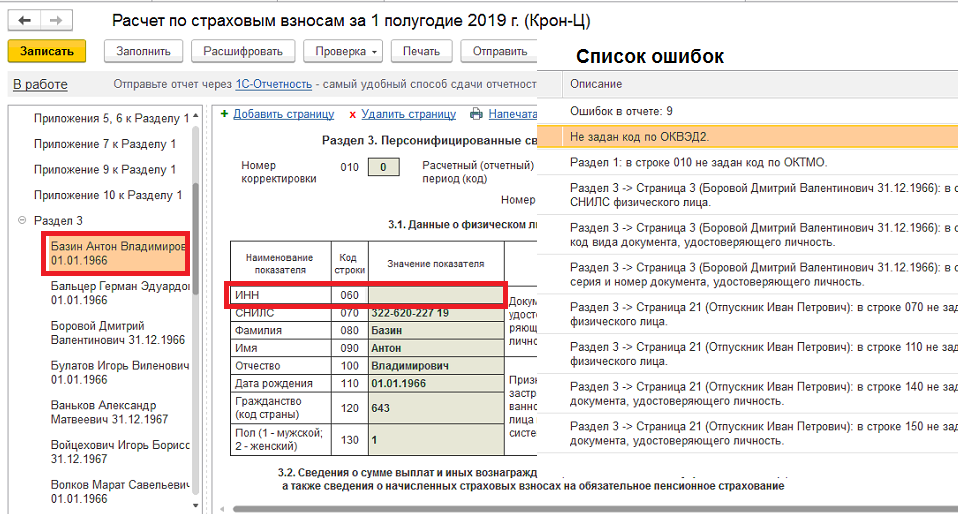958x514 pixels.
Task: Open the В работе status link
Action: coord(40,84)
